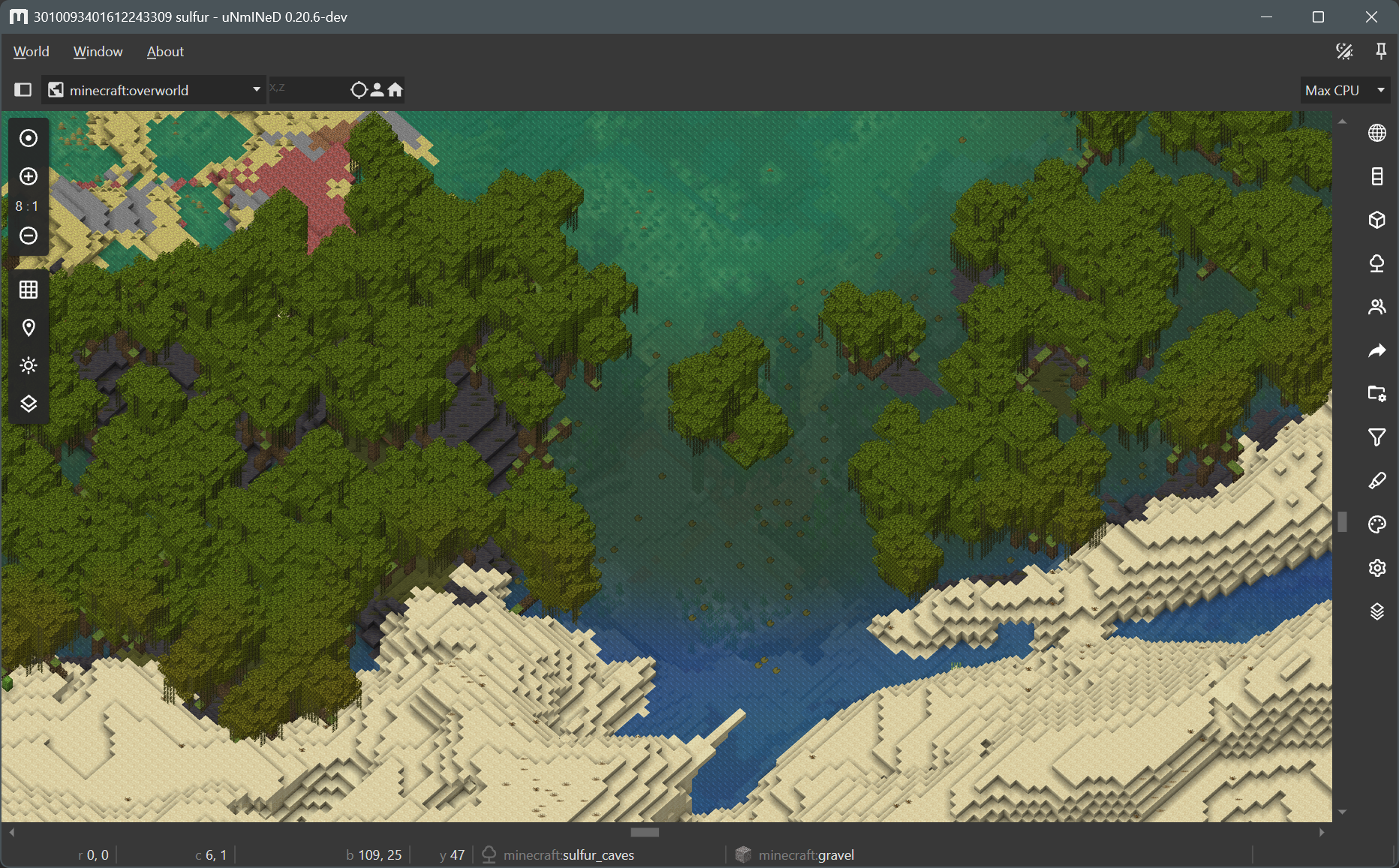Select the brush icon in right sidebar

[1376, 481]
